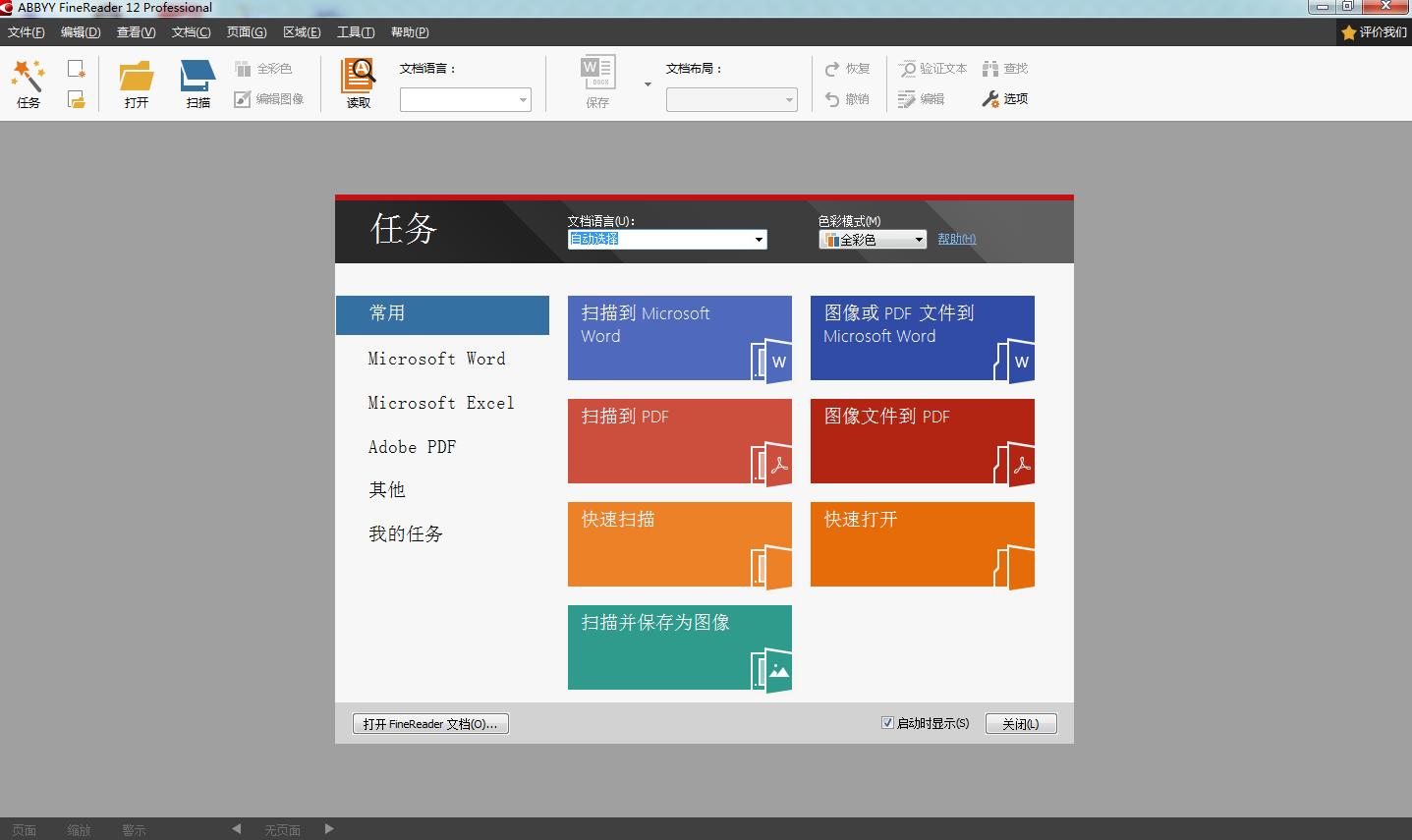Click the 撤销 (Undo) control

click(846, 98)
